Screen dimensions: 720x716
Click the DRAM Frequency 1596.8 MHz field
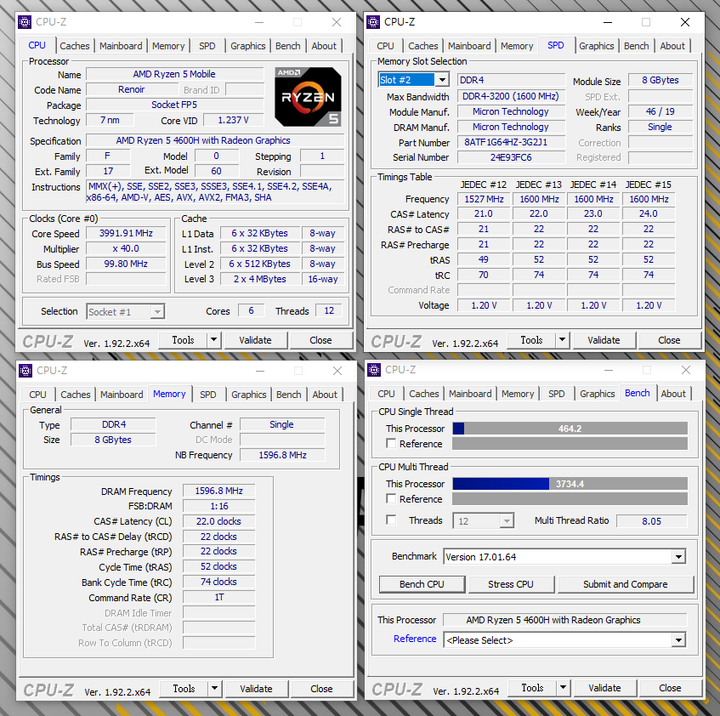(219, 491)
